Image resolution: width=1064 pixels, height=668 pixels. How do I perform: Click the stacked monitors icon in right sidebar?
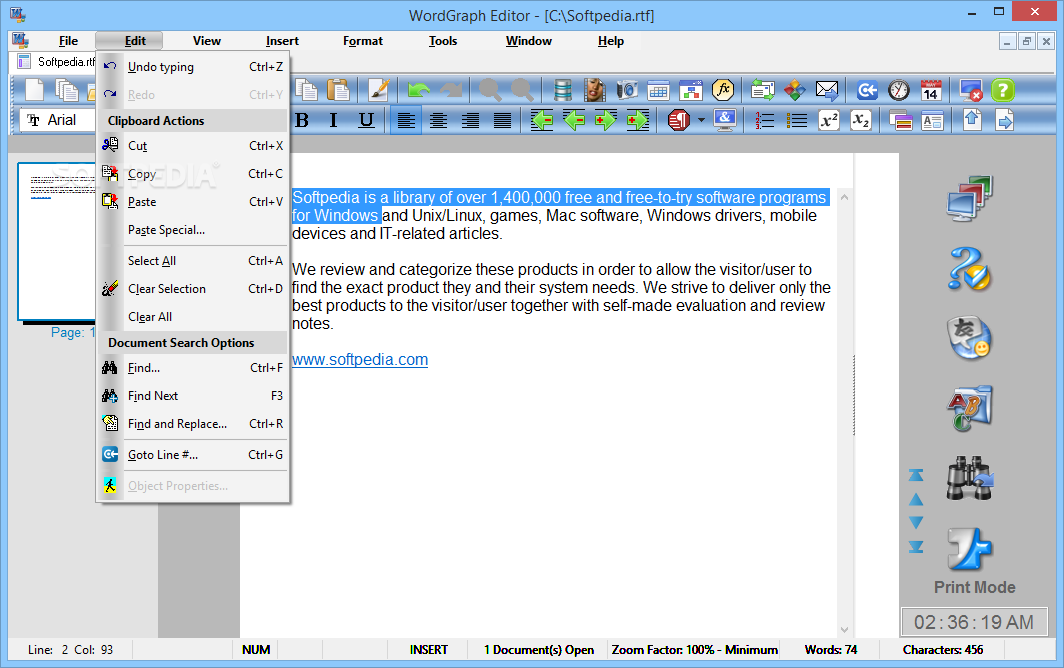[970, 198]
